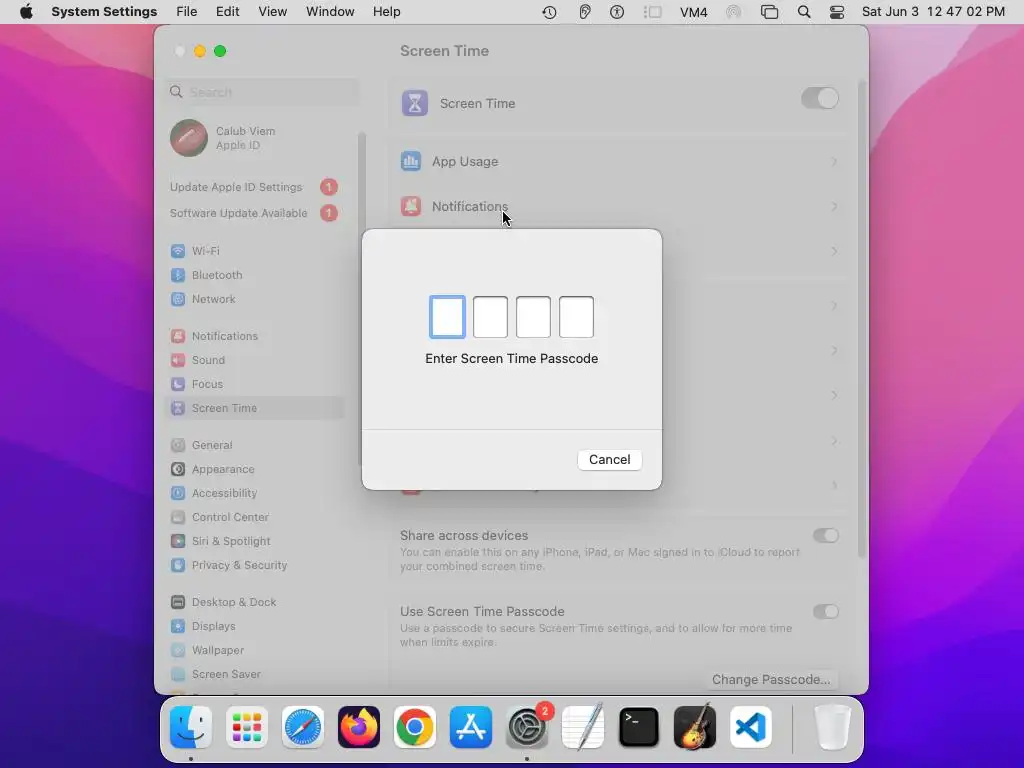Screen dimensions: 1024x768
Task: Expand the Notifications row chevron in Screen Time
Action: pos(834,206)
